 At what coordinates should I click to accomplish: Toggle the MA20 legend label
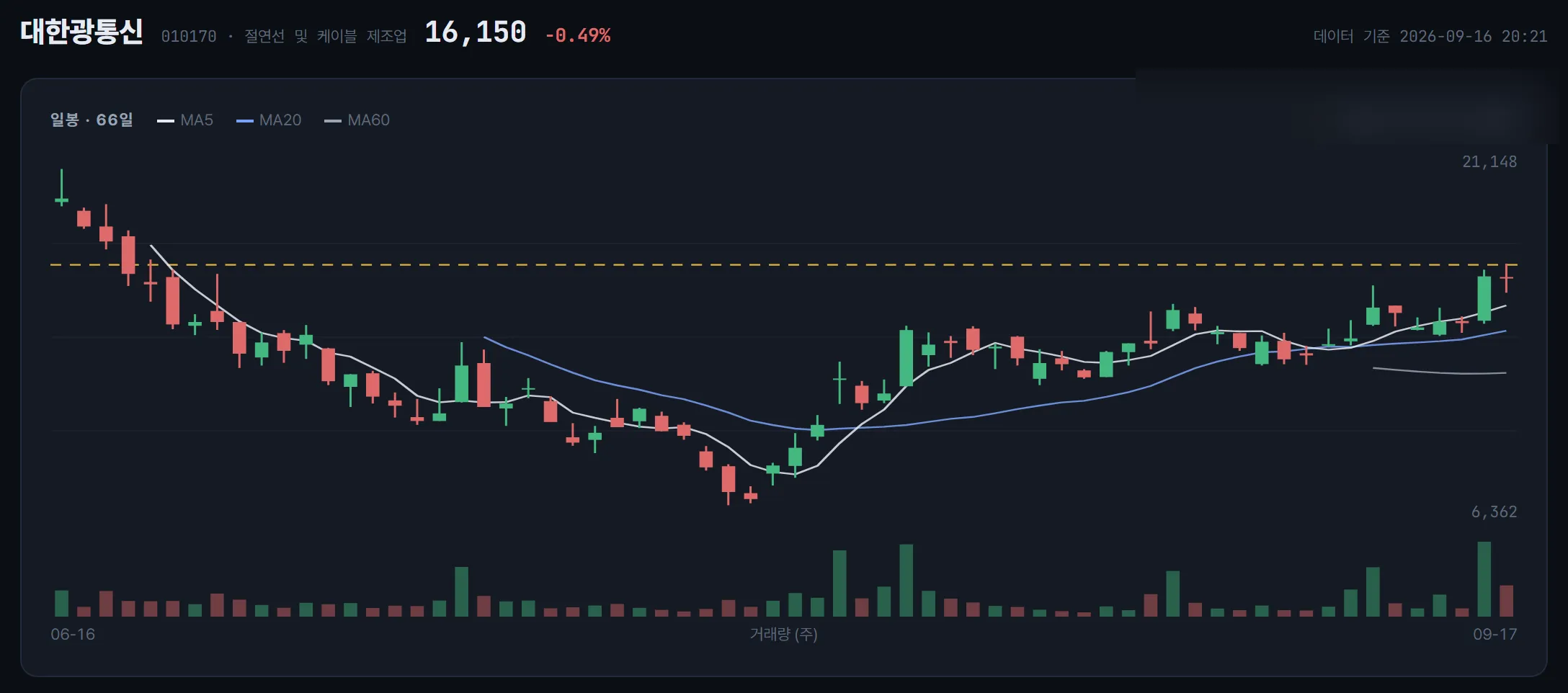[x=280, y=120]
